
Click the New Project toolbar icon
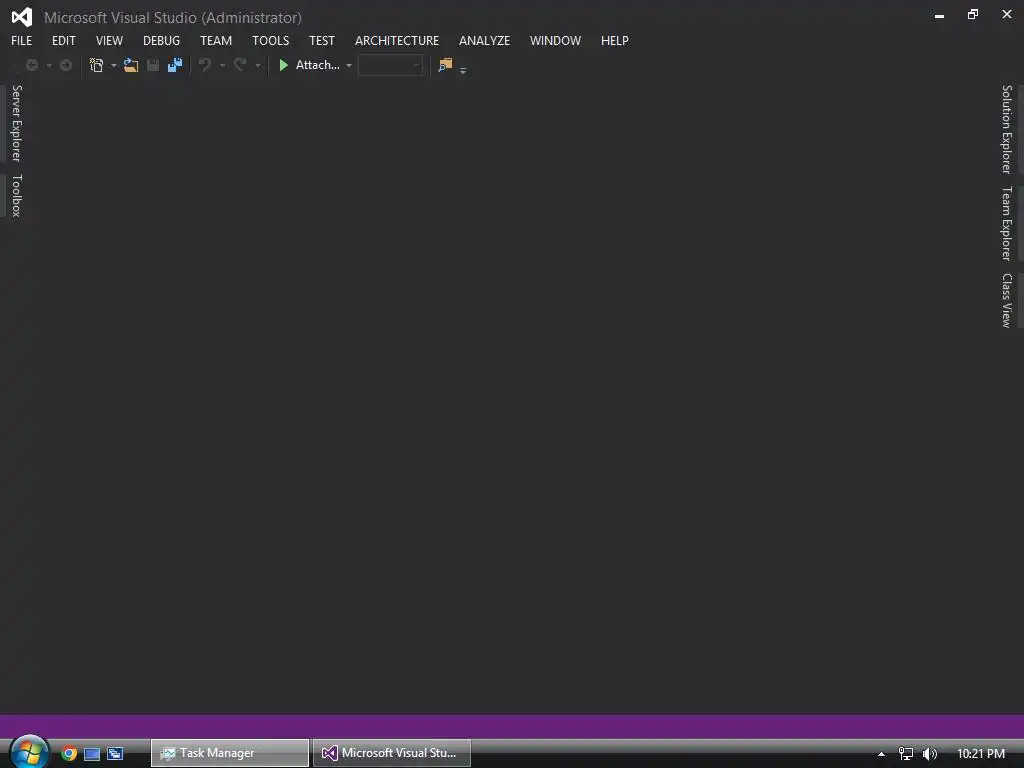pos(97,65)
